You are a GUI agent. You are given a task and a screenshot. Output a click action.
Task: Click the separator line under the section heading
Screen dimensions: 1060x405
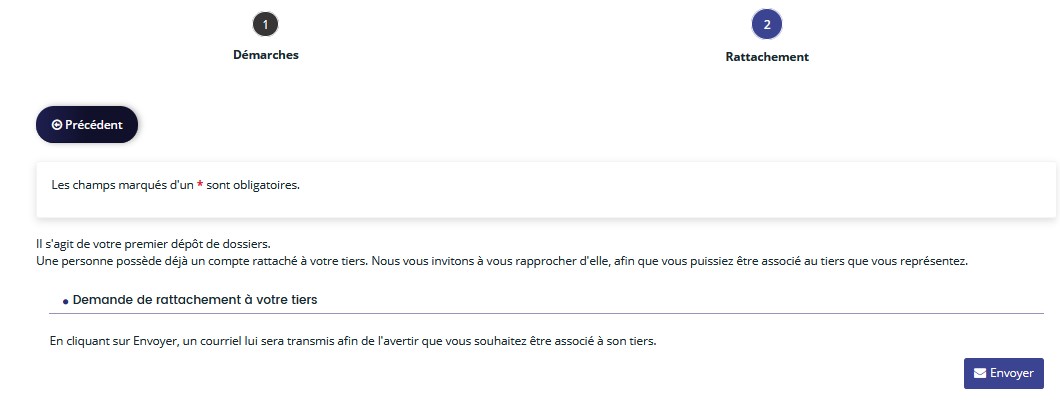tap(546, 313)
